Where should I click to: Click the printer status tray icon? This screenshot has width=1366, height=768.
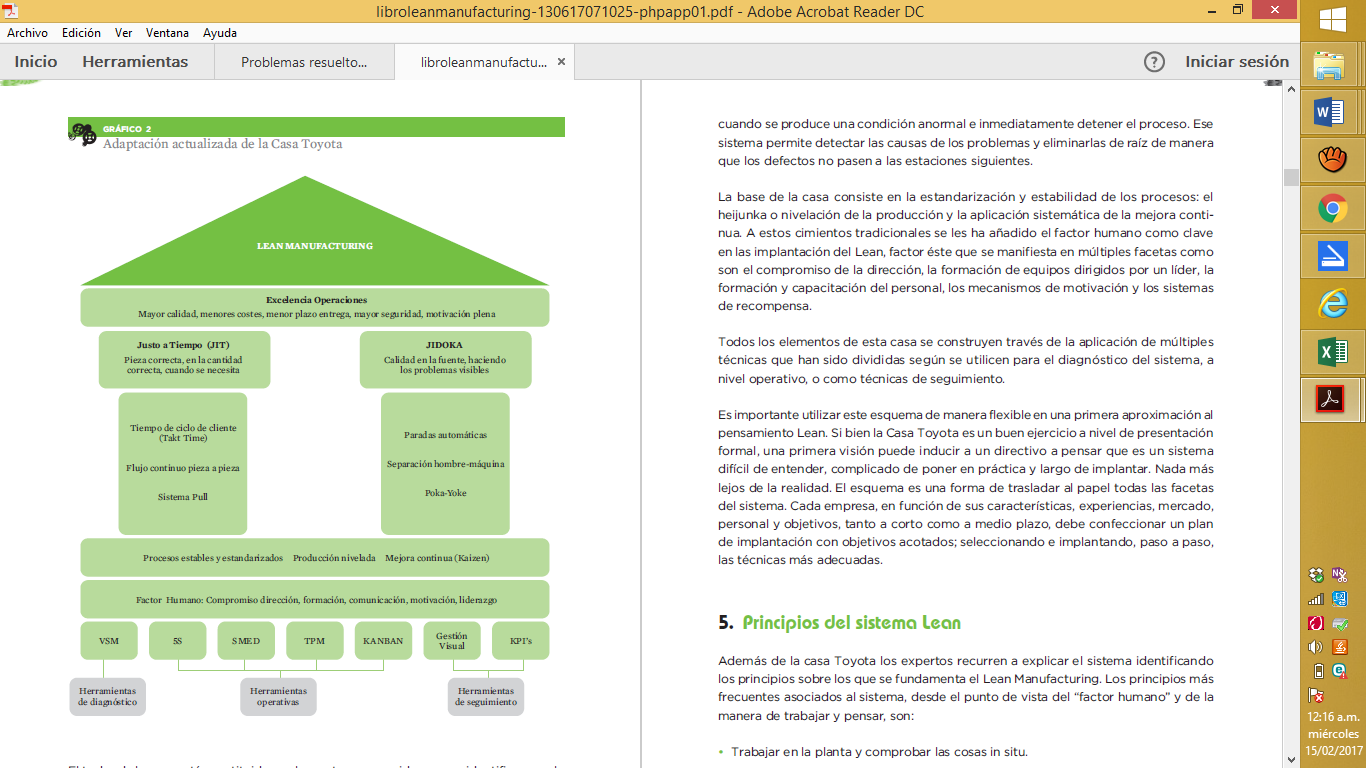[1340, 623]
